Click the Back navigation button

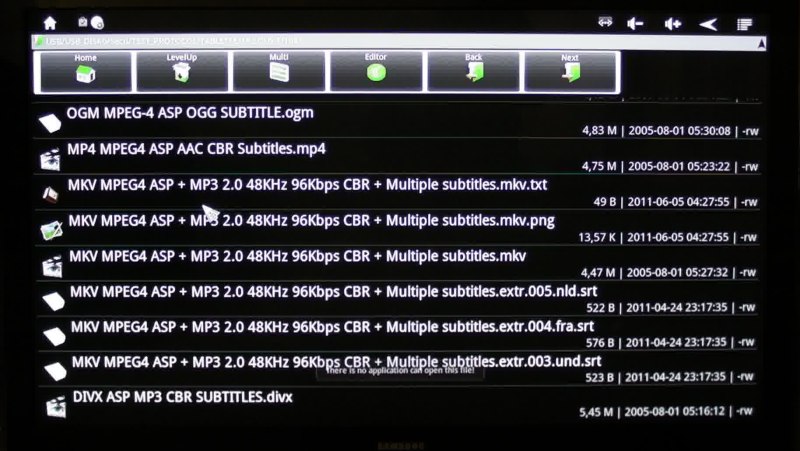click(473, 72)
